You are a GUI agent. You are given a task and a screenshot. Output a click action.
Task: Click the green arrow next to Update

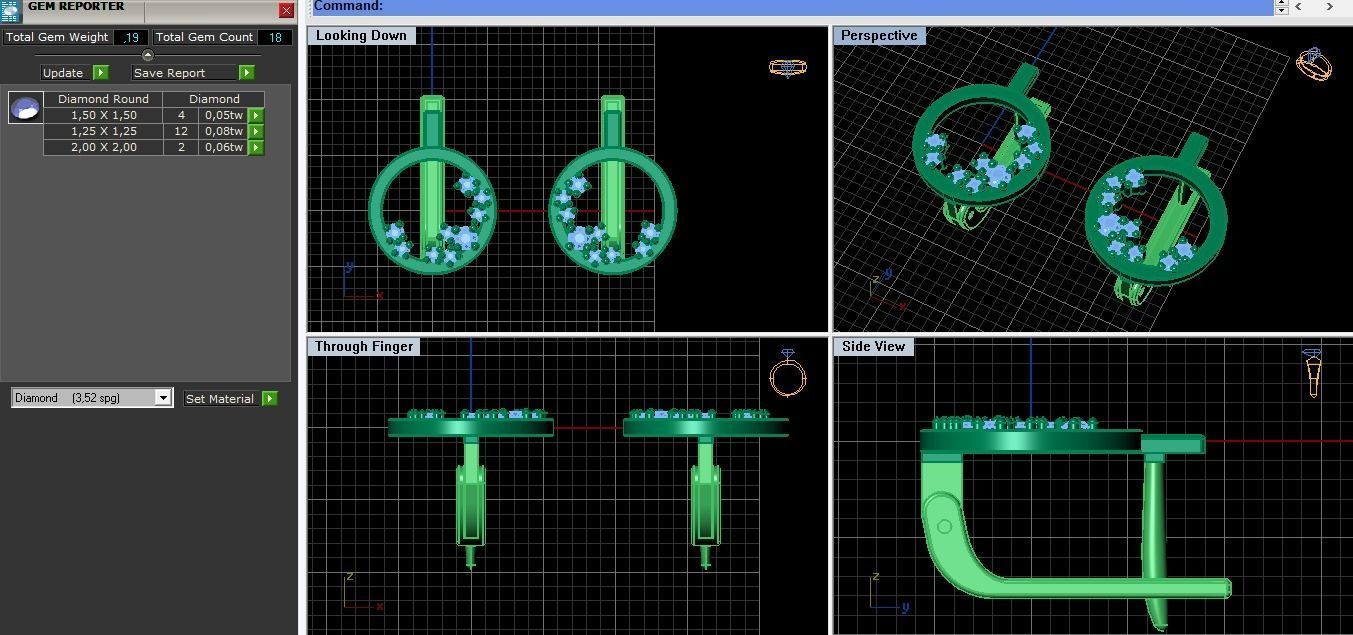(x=101, y=72)
